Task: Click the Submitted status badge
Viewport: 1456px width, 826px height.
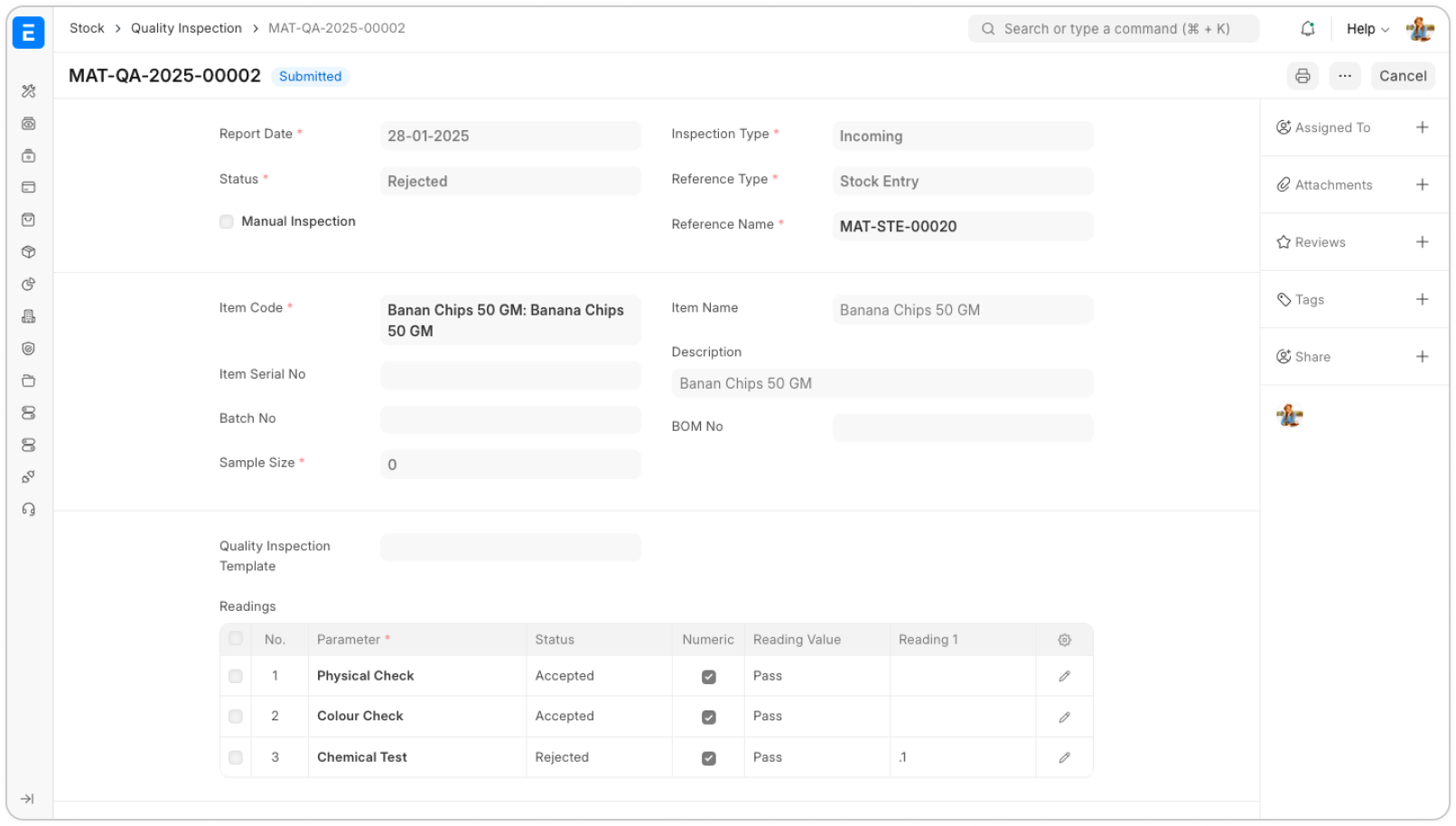Action: [310, 77]
